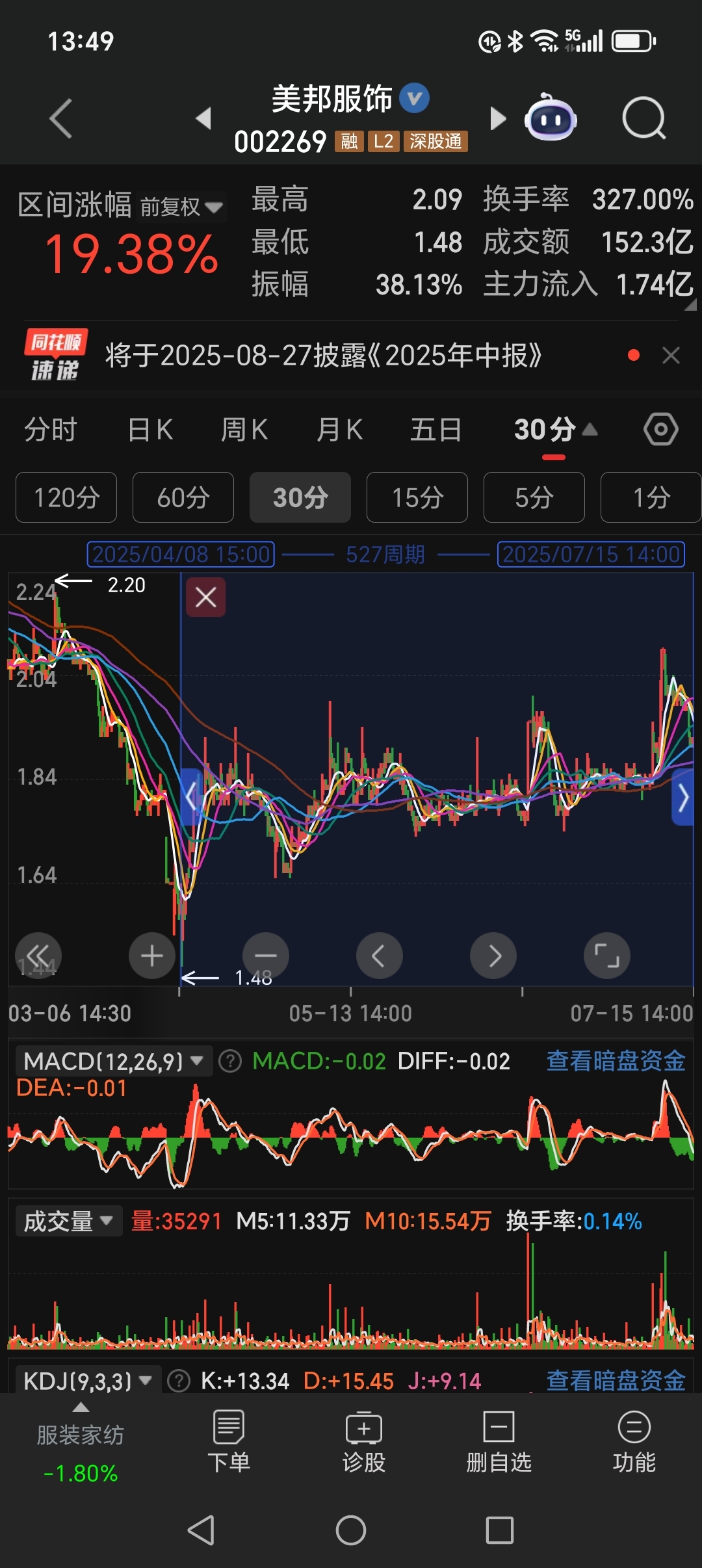Tap the 成交额 152.3亿 stat

pos(588,242)
